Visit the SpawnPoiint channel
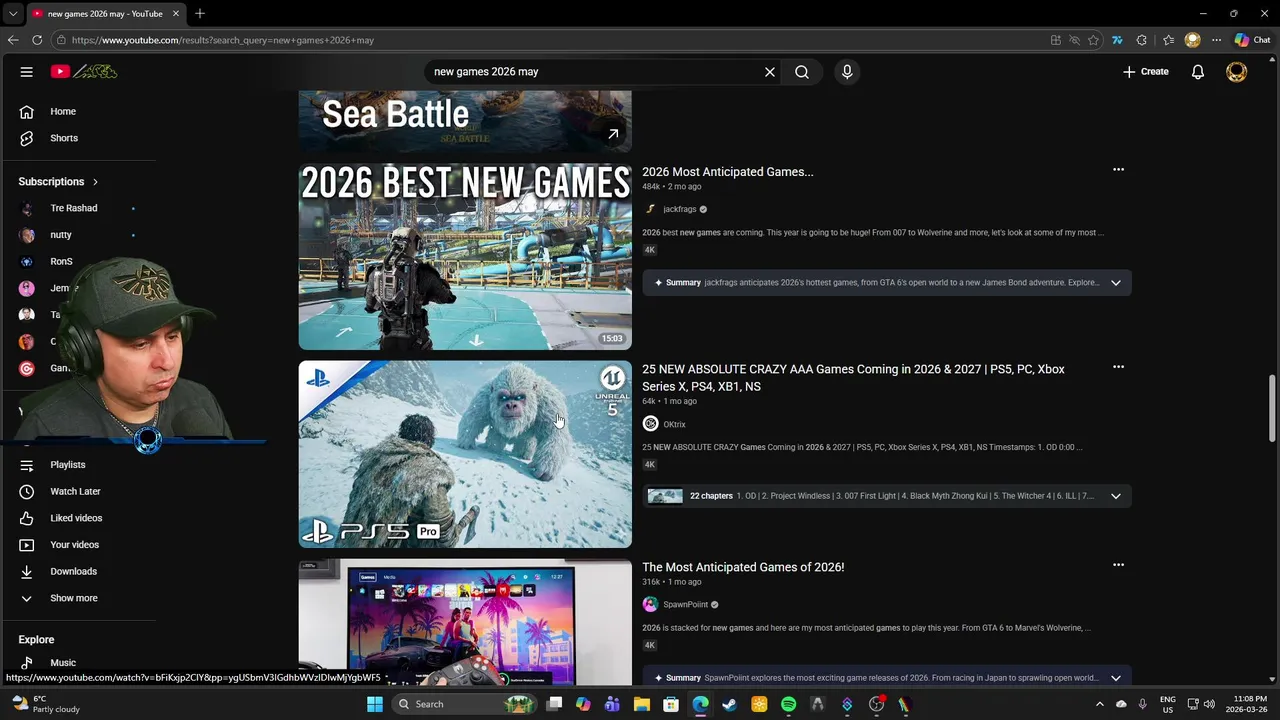This screenshot has width=1280, height=720. pyautogui.click(x=685, y=604)
